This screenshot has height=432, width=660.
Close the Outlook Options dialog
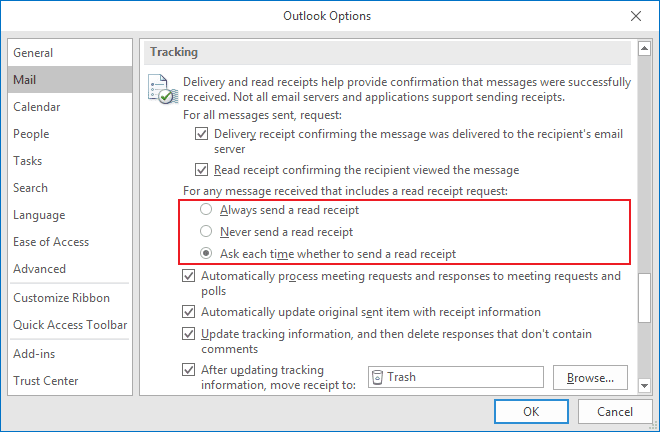tap(636, 16)
